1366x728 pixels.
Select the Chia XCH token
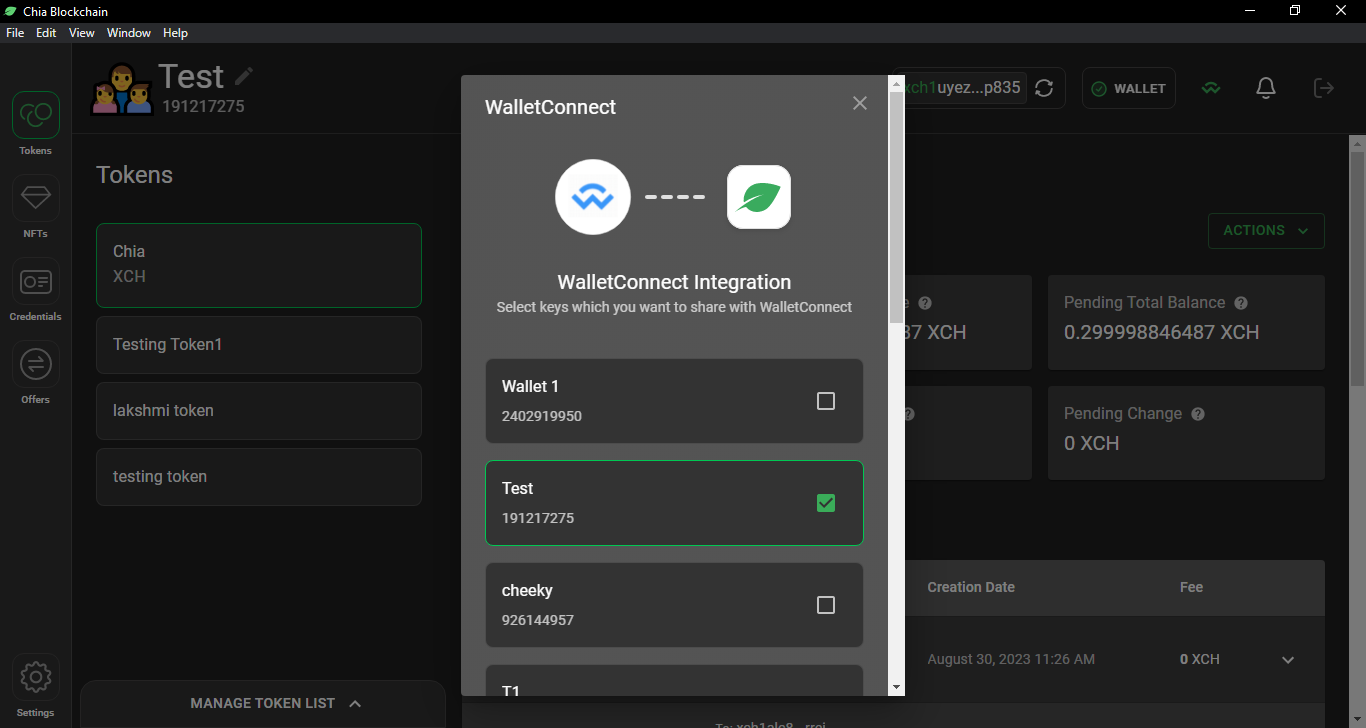tap(259, 265)
